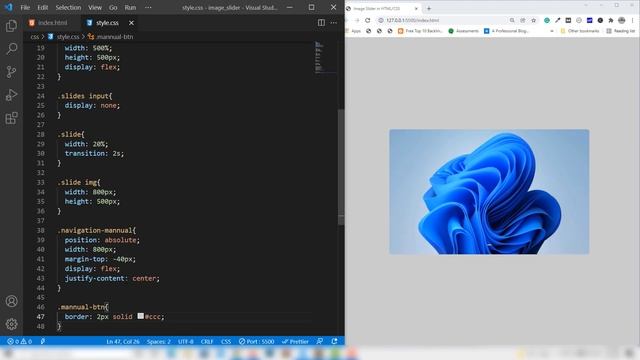Viewport: 640px width, 360px height.
Task: Click style.css in breadcrumb
Action: 64,37
